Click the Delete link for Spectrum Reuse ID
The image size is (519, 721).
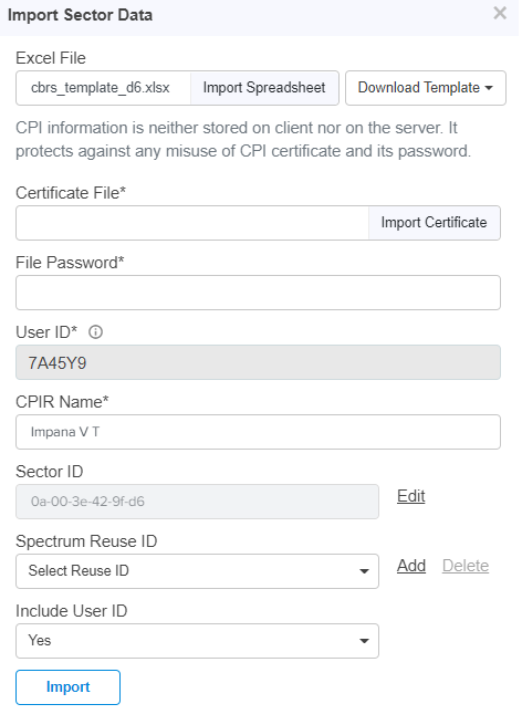point(465,566)
